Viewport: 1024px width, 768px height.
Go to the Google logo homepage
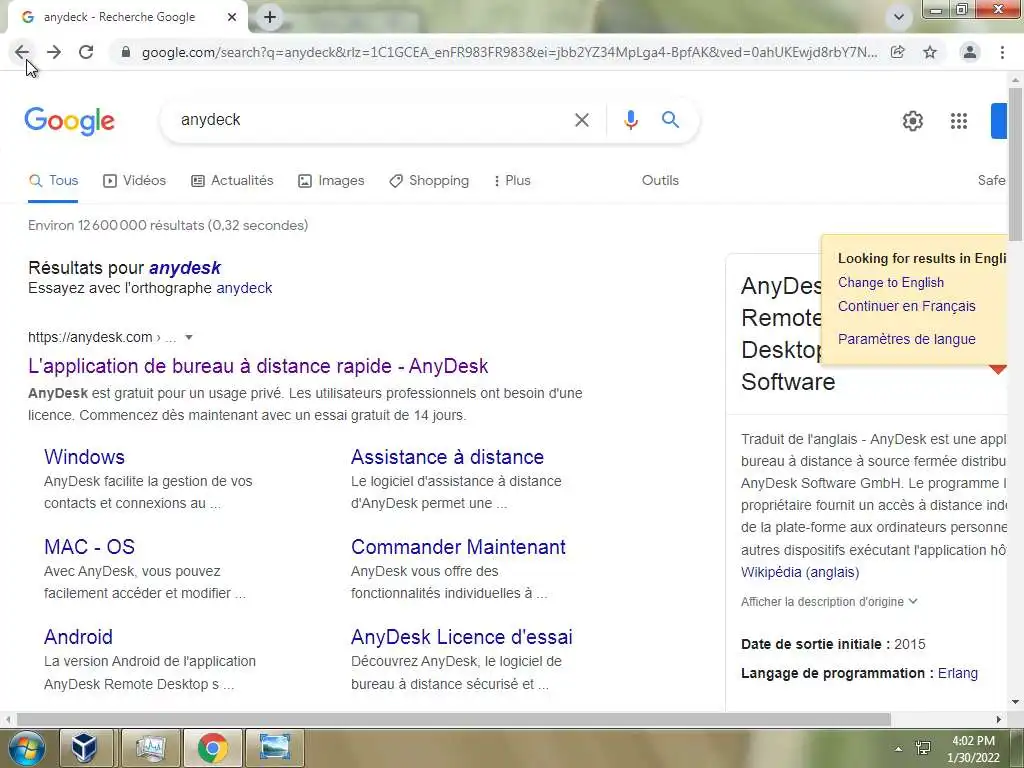coord(70,121)
